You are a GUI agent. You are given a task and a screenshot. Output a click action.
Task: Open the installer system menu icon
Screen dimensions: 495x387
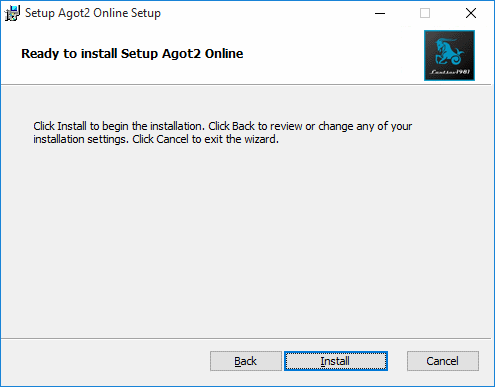tap(12, 13)
